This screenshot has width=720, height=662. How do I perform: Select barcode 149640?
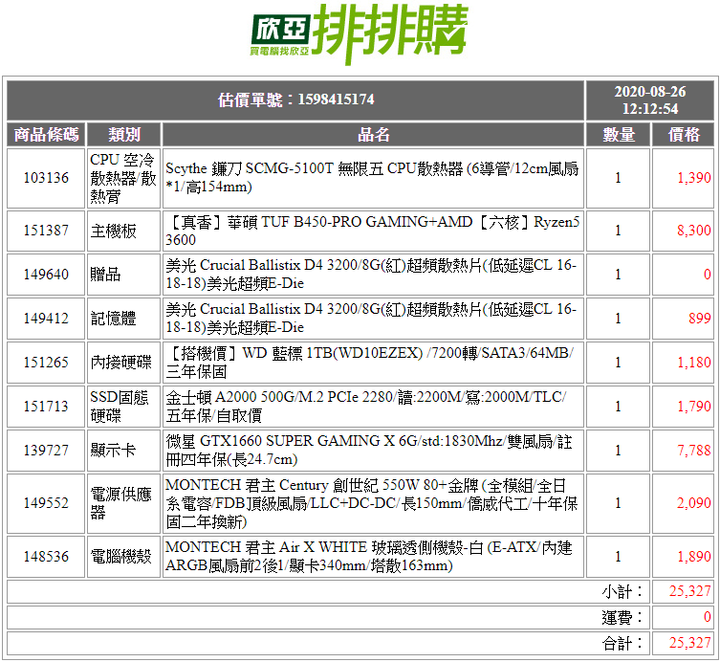(46, 274)
